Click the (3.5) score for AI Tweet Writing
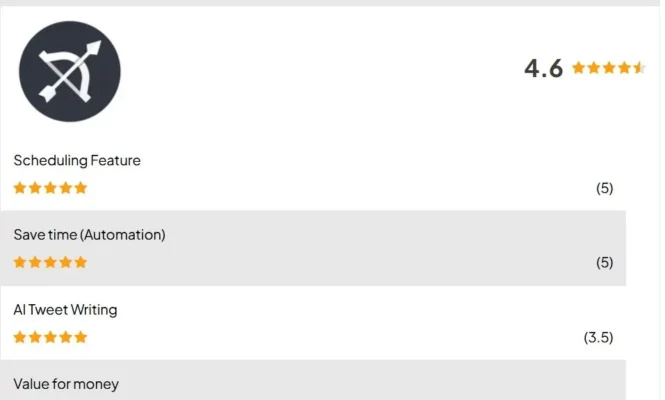This screenshot has height=400, width=665. (x=598, y=338)
